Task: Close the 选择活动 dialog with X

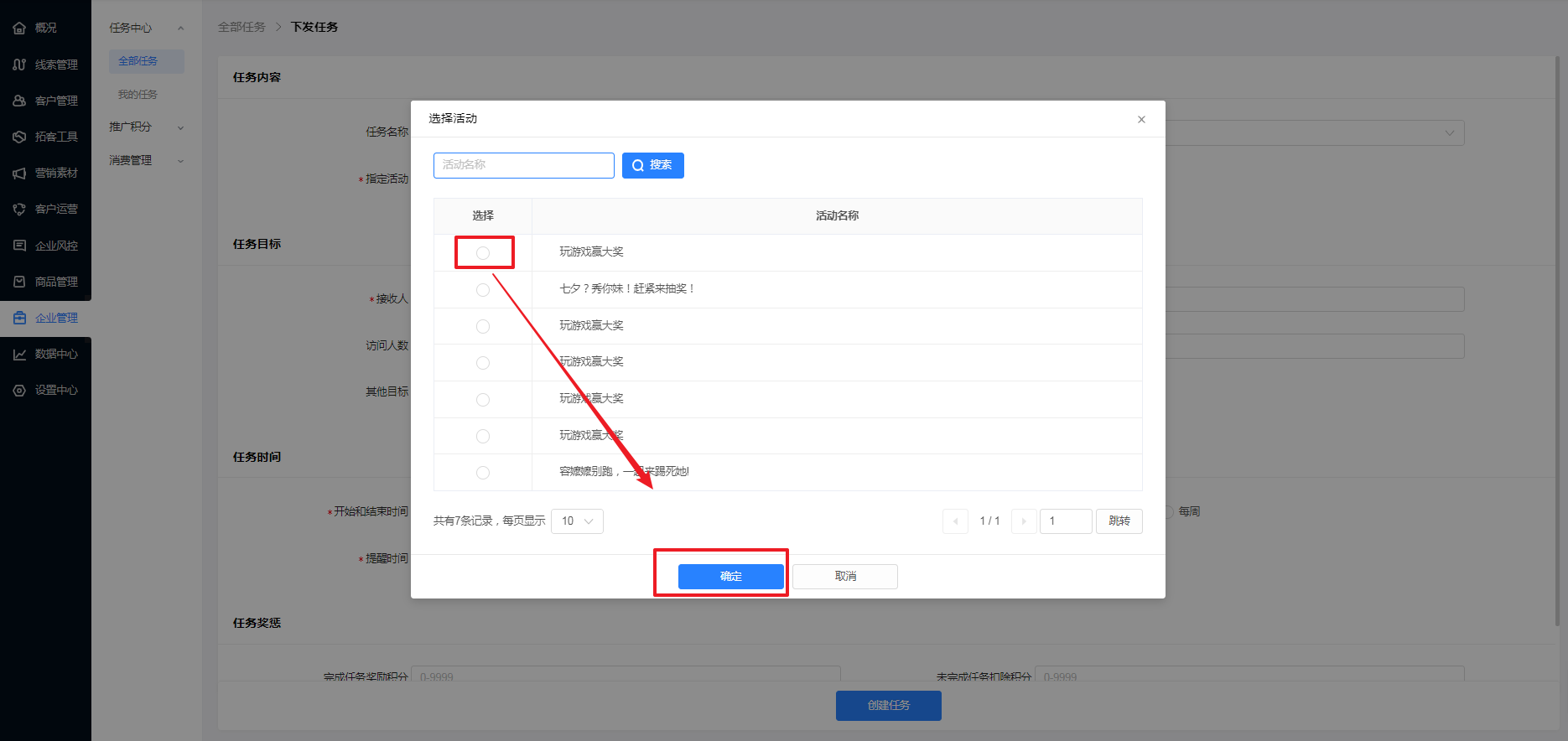Action: (1141, 120)
